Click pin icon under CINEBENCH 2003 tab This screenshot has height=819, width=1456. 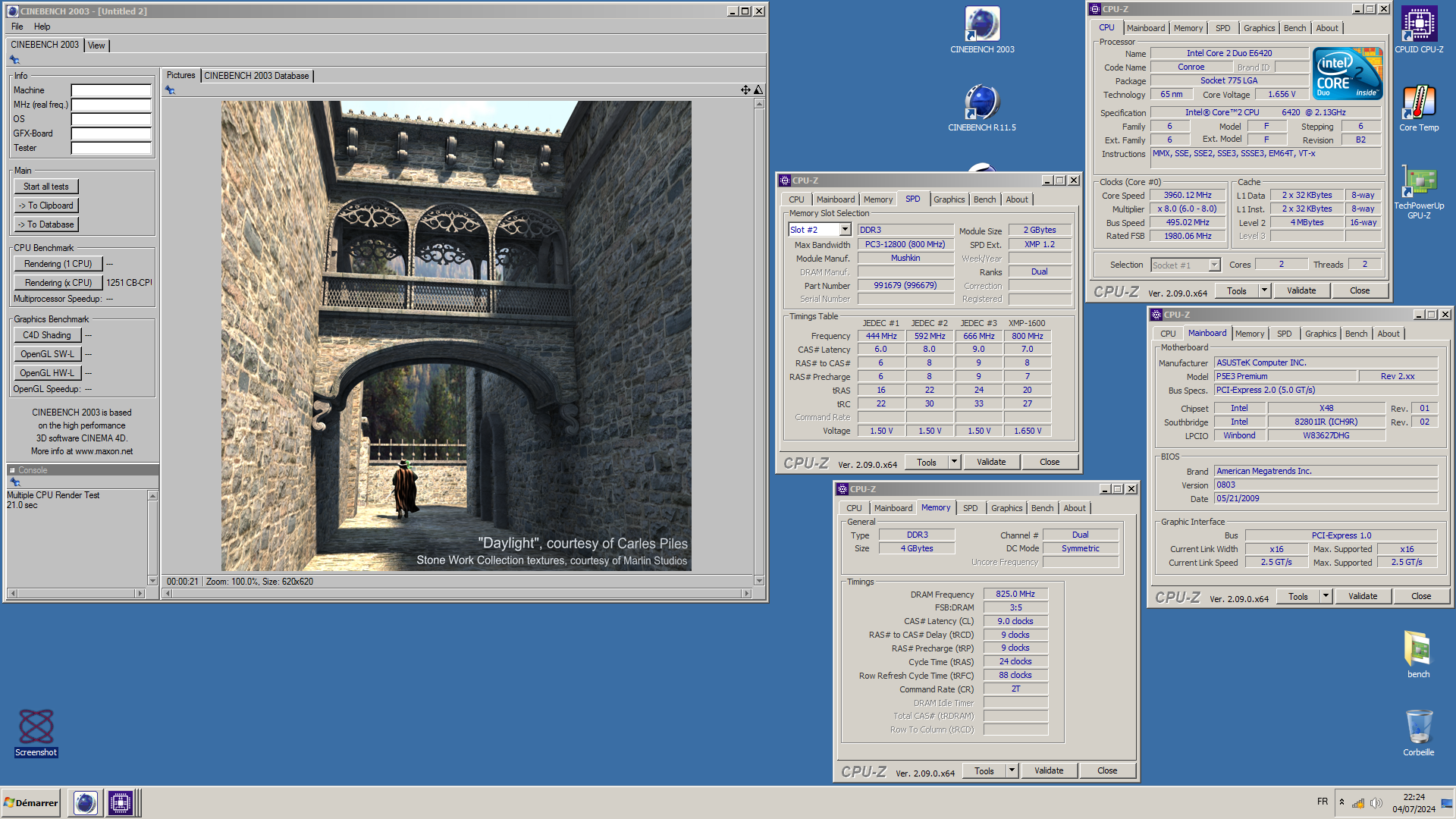point(14,60)
